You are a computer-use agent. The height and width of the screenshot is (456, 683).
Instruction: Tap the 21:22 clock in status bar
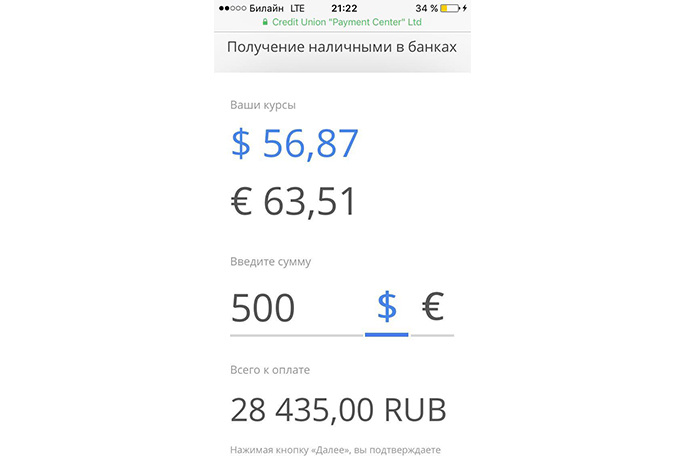[341, 7]
